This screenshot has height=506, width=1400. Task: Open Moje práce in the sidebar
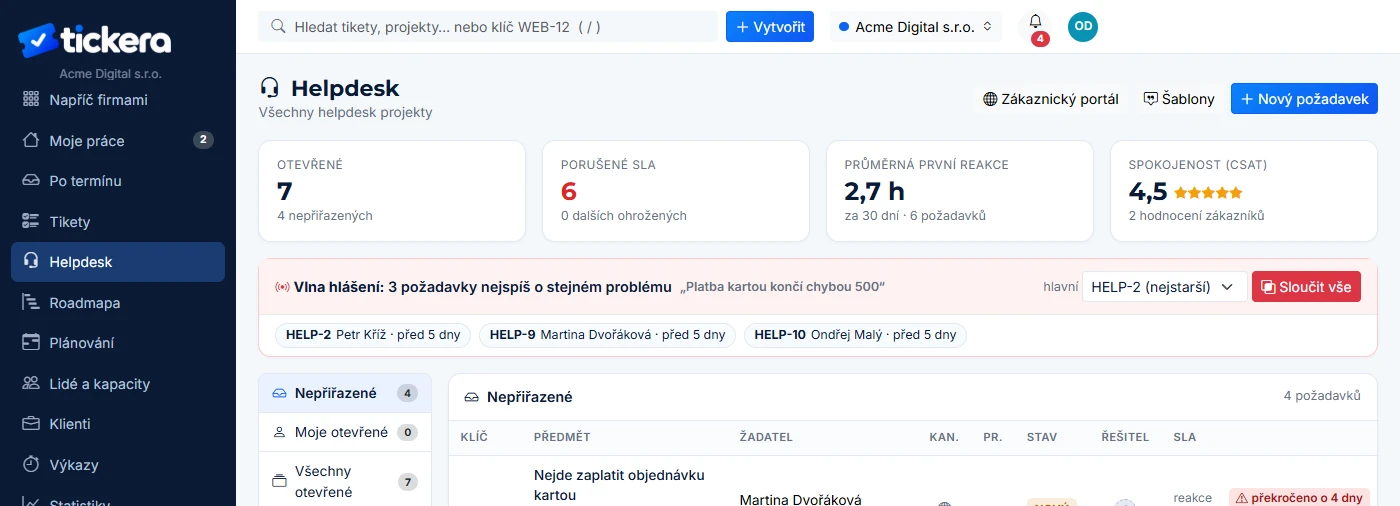tap(118, 140)
